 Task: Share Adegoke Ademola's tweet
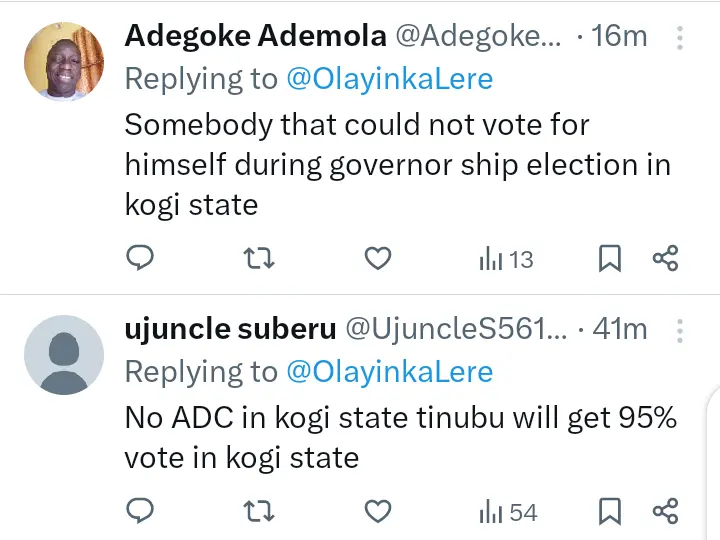(666, 259)
